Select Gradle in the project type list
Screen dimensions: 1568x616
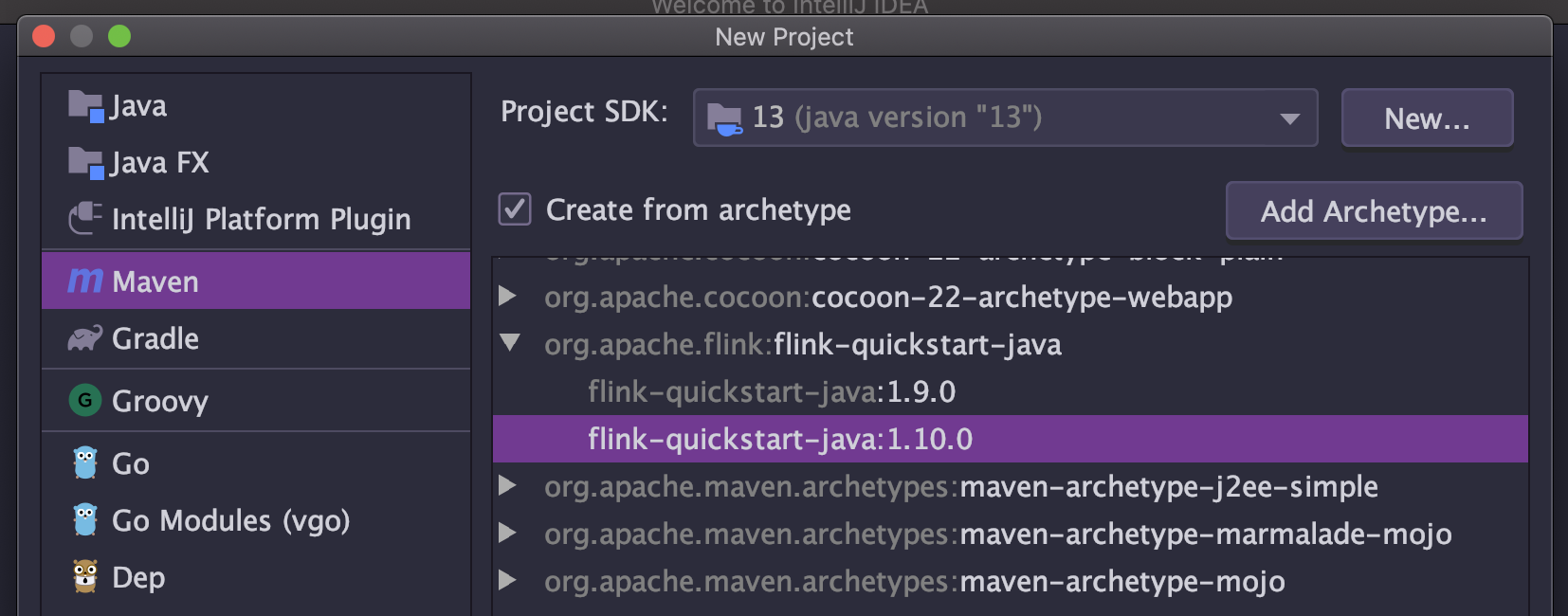pyautogui.click(x=155, y=338)
